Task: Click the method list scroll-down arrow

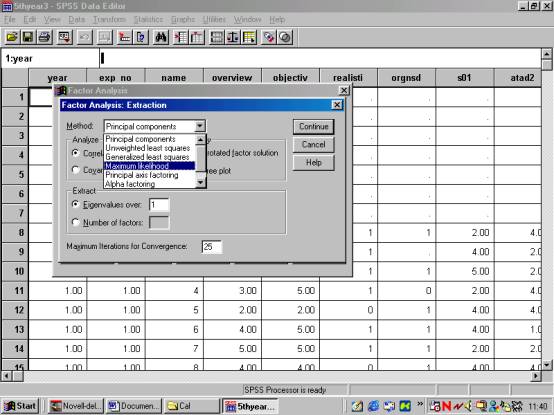Action: (200, 183)
